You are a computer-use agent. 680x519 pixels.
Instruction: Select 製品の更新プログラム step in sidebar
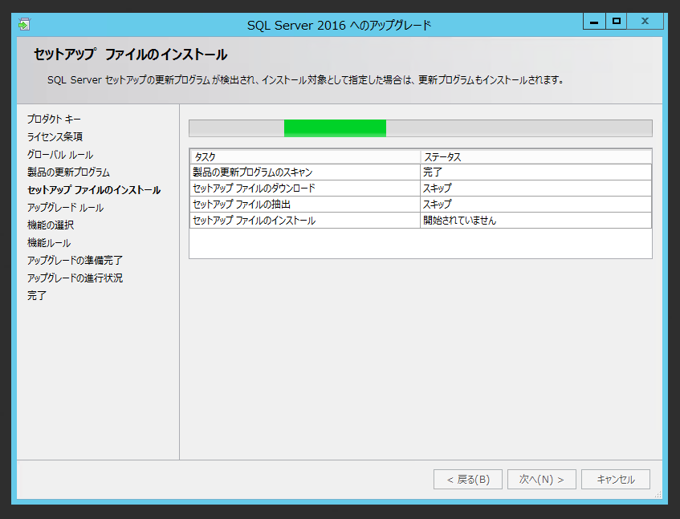click(x=69, y=172)
